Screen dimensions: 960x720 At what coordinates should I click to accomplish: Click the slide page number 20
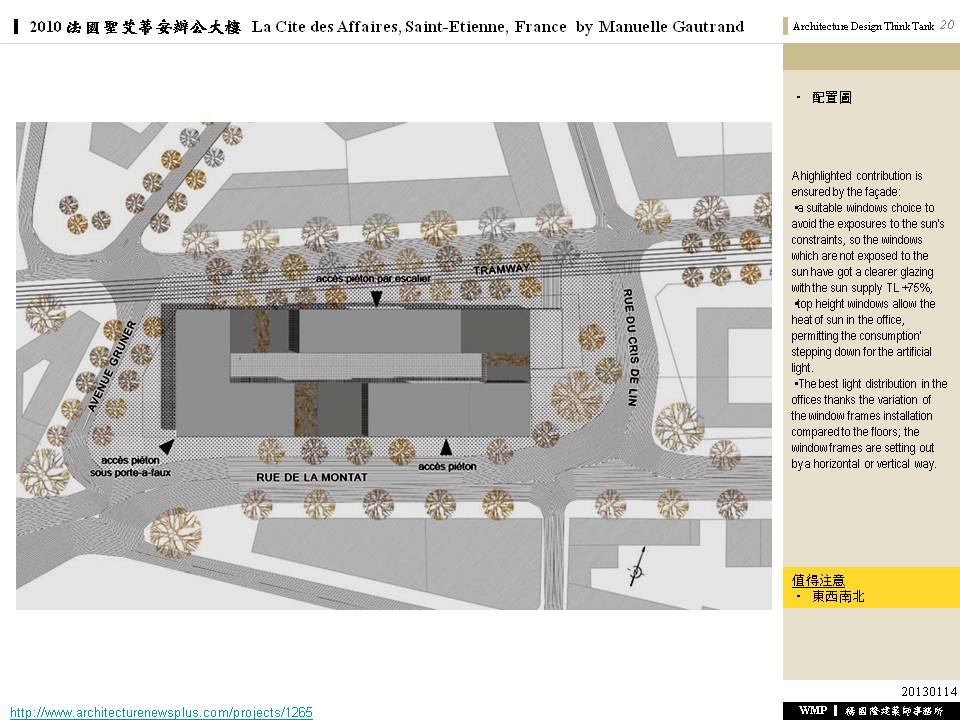click(x=946, y=26)
